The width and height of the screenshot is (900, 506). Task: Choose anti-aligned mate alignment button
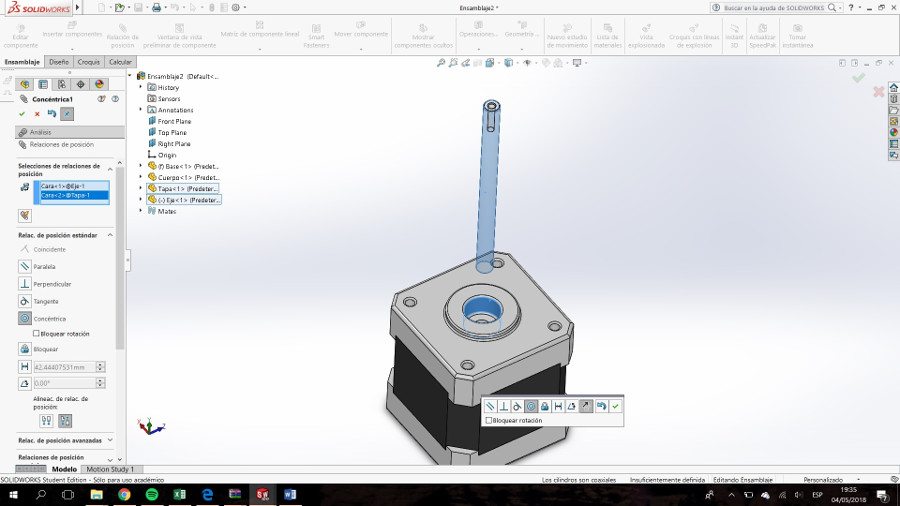(x=65, y=421)
